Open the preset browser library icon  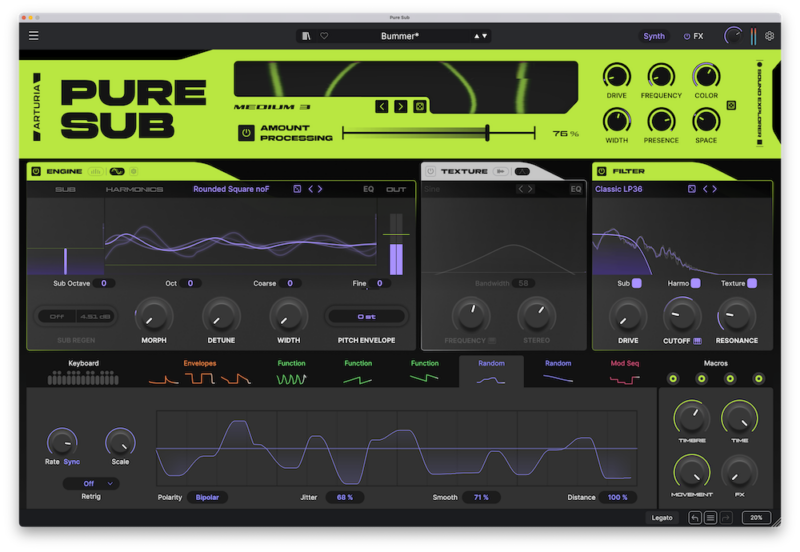click(x=306, y=36)
